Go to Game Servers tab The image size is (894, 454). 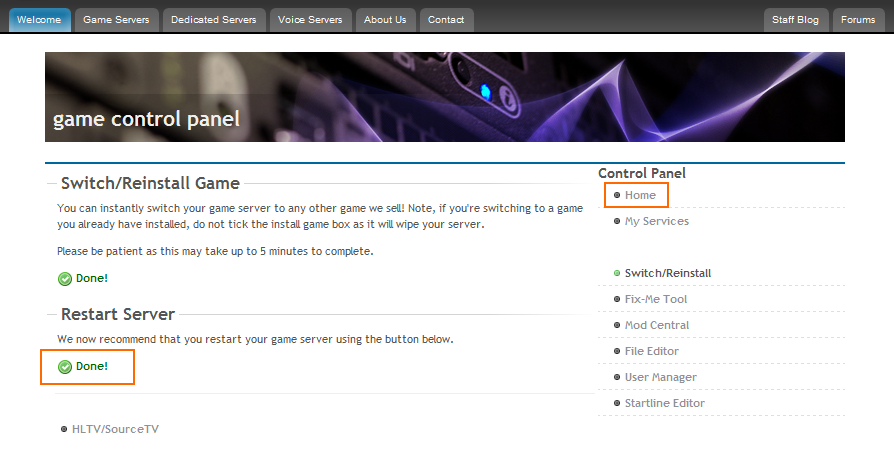pos(116,20)
